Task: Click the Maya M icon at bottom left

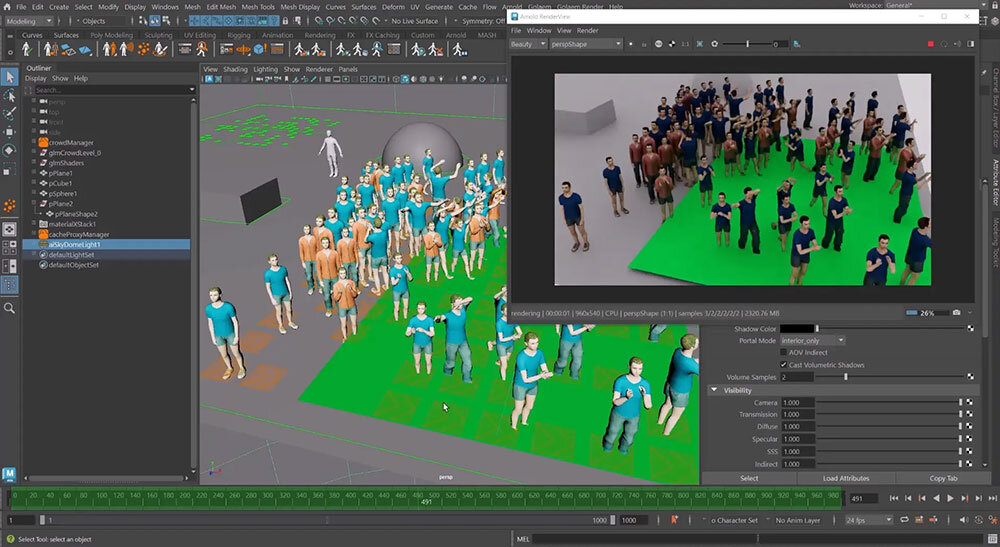Action: [9, 474]
